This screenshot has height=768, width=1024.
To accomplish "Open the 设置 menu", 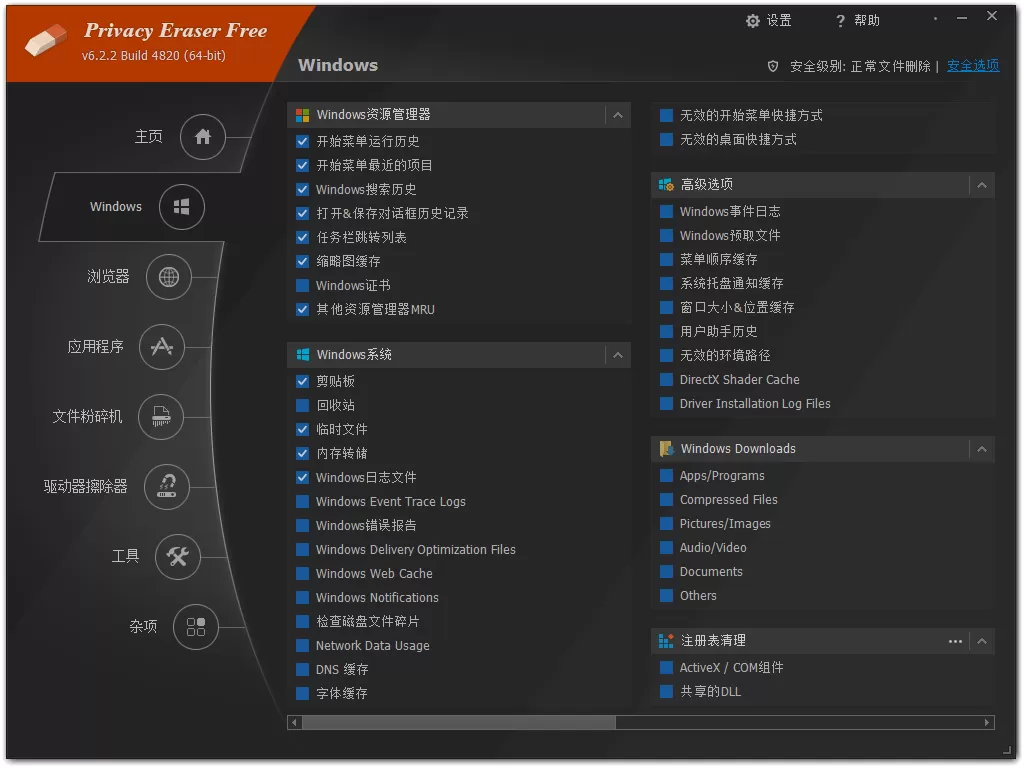I will (x=770, y=19).
